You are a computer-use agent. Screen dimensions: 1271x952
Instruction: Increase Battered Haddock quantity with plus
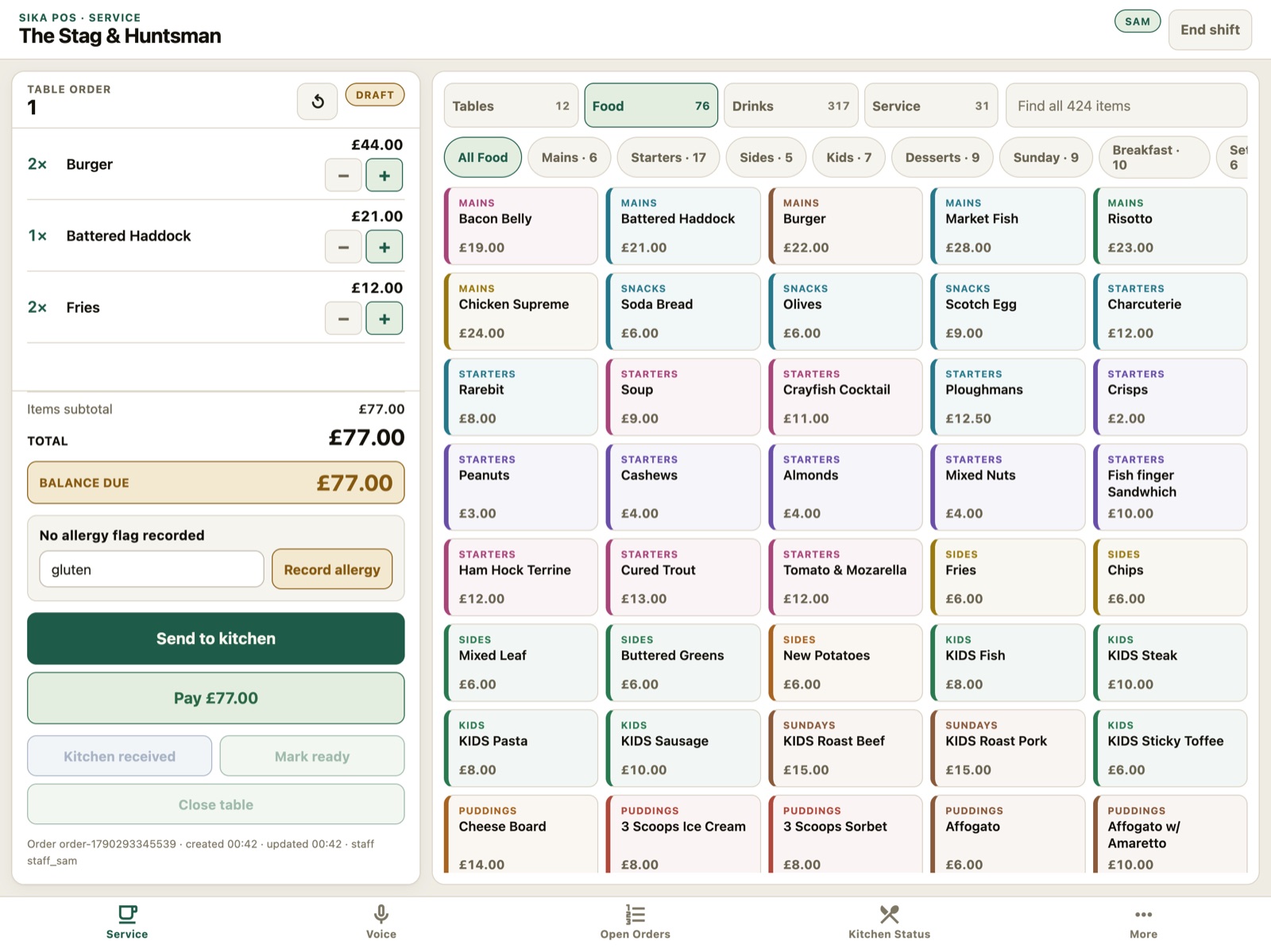[384, 247]
